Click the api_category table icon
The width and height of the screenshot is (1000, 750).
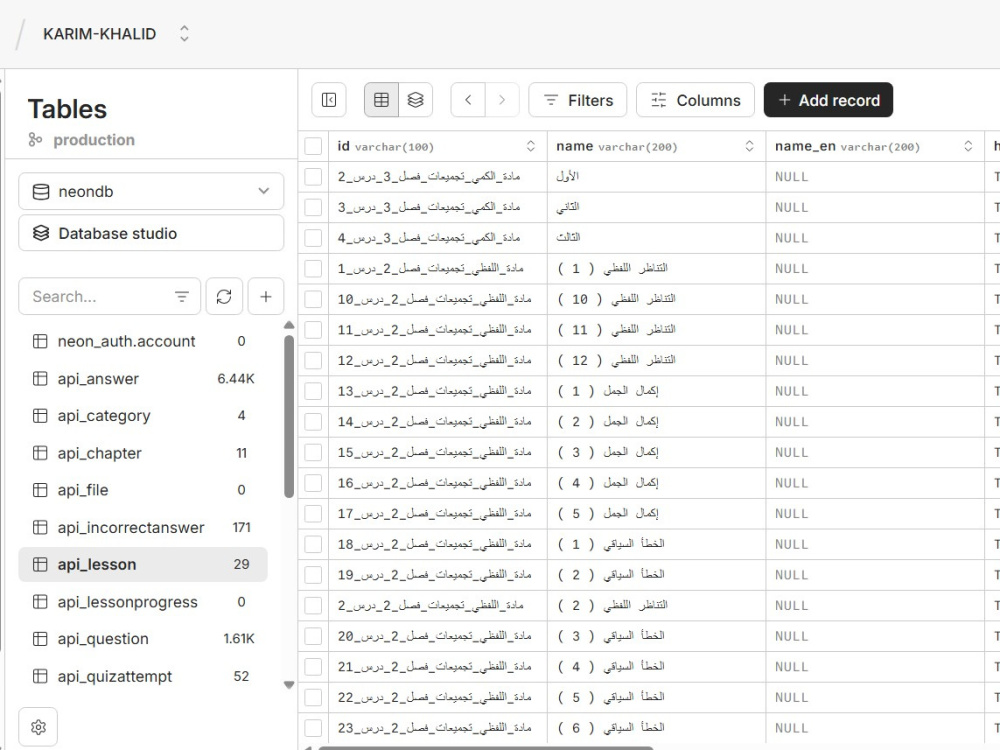[x=40, y=416]
